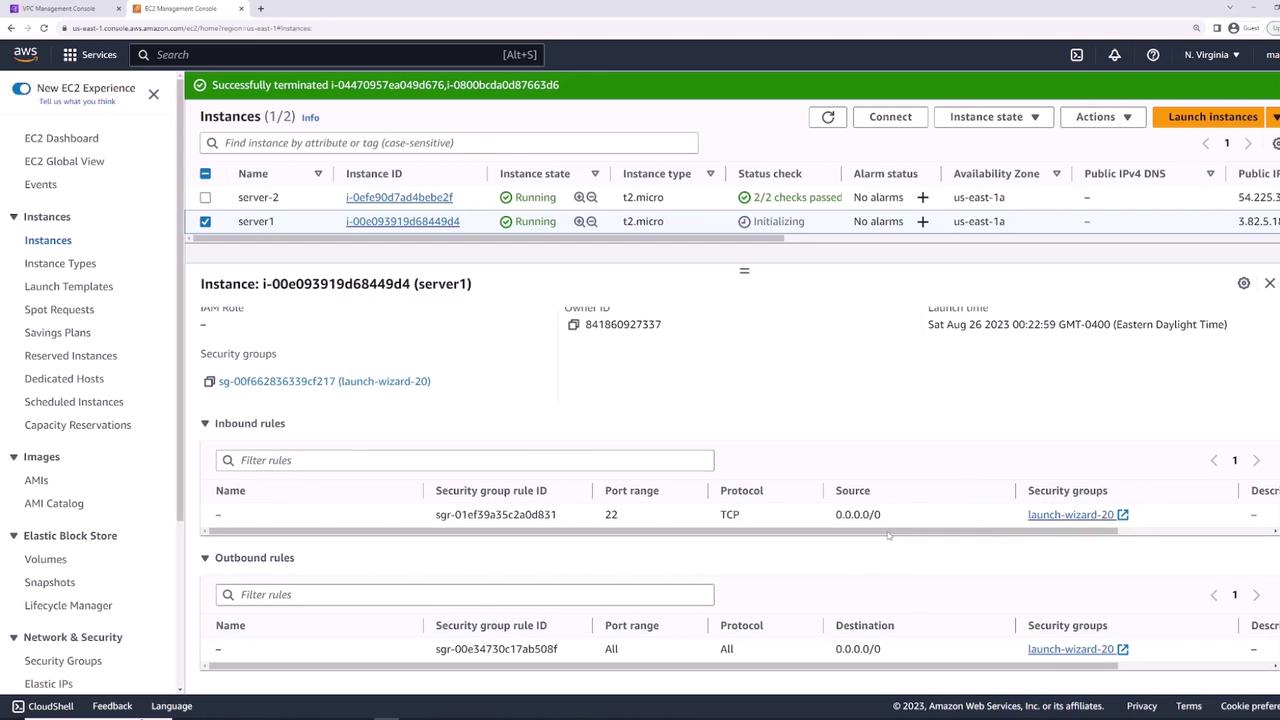Go to next page of inbound rules
The image size is (1280, 720).
1256,461
